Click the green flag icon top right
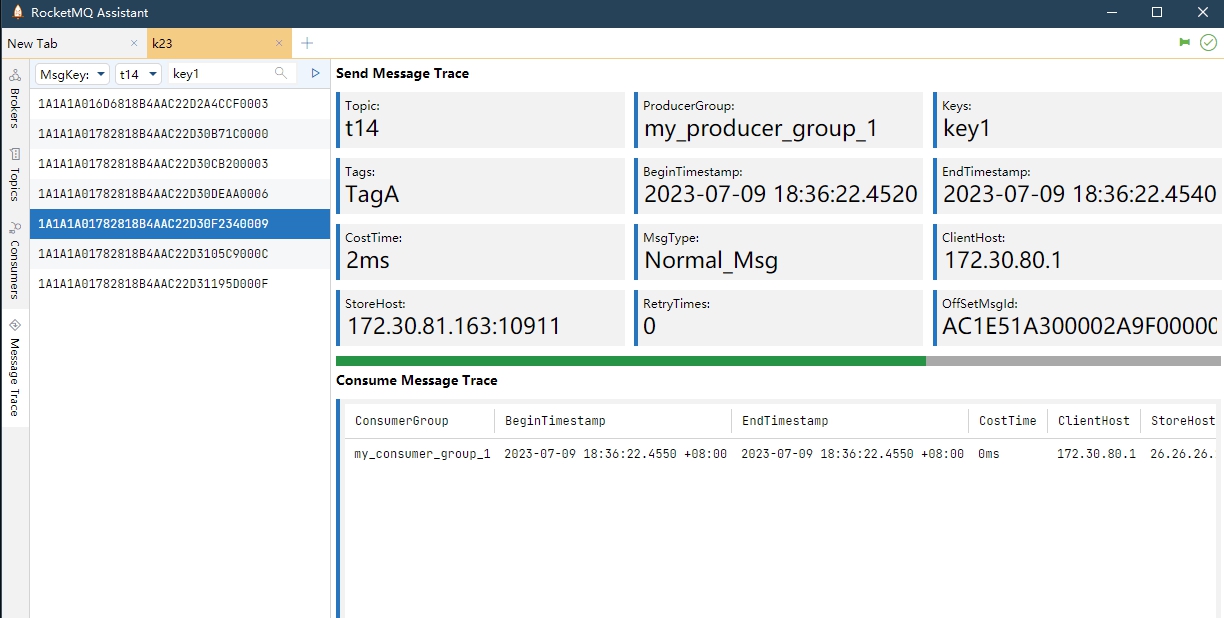Screen dimensions: 1224x618 coord(1185,42)
